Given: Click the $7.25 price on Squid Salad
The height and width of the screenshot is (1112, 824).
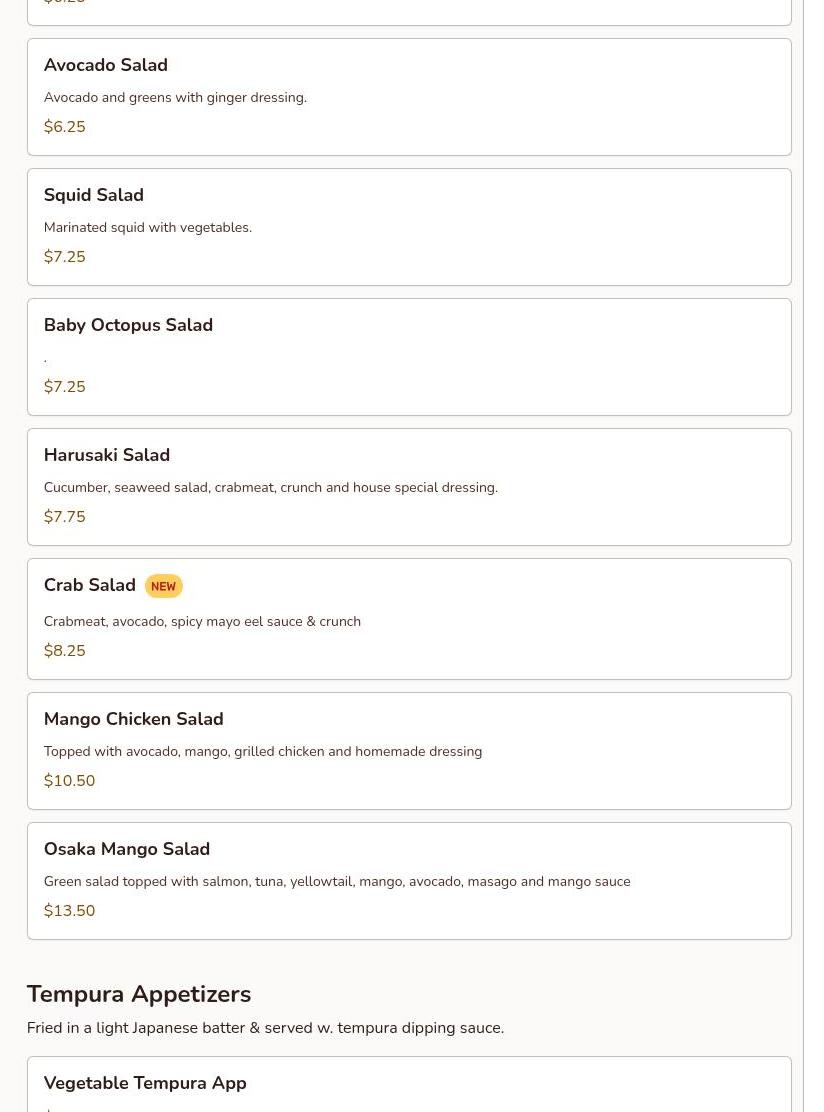Looking at the screenshot, I should [x=65, y=257].
